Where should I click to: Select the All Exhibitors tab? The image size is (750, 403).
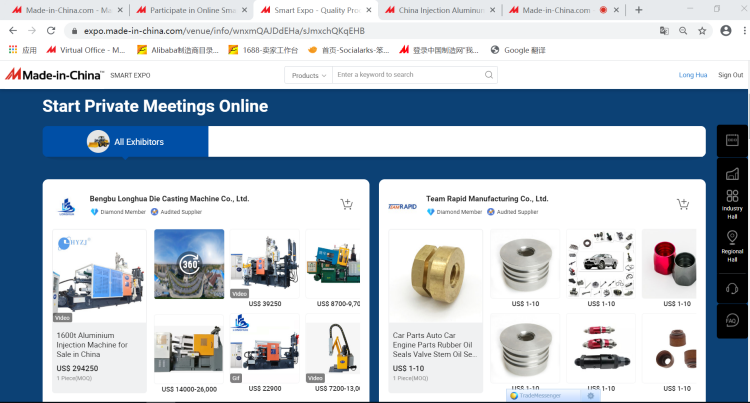tap(125, 142)
